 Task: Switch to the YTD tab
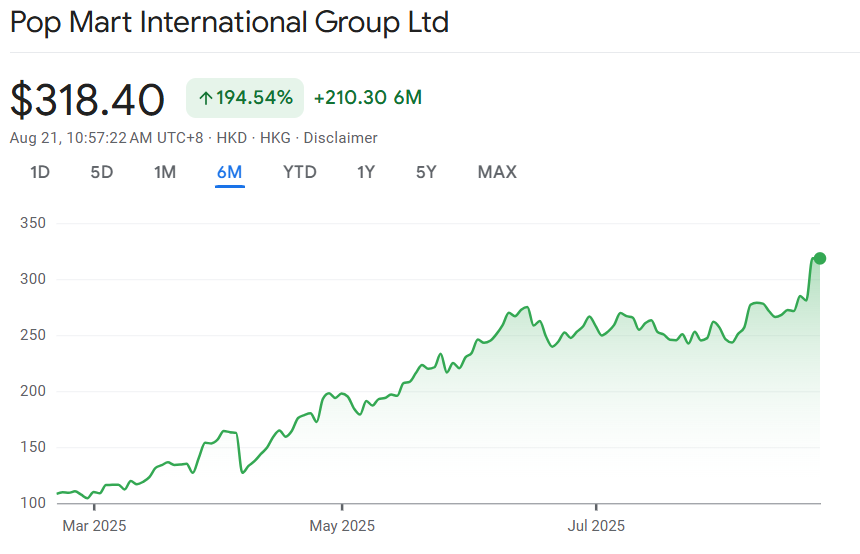coord(300,172)
